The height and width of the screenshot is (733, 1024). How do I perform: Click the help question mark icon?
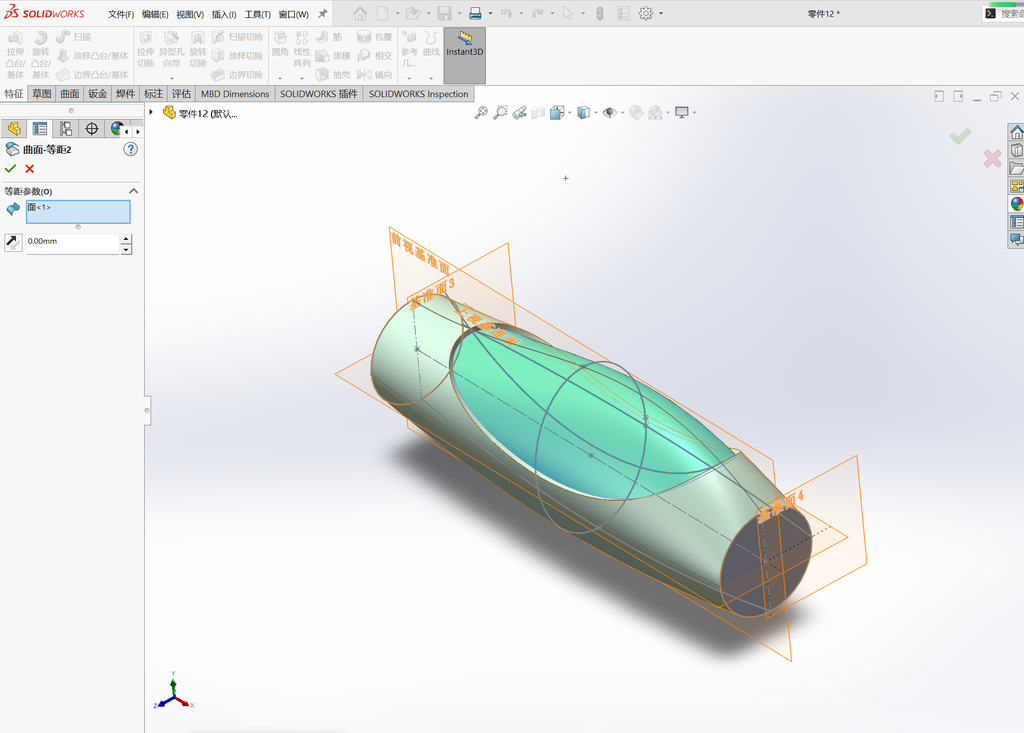(x=131, y=149)
